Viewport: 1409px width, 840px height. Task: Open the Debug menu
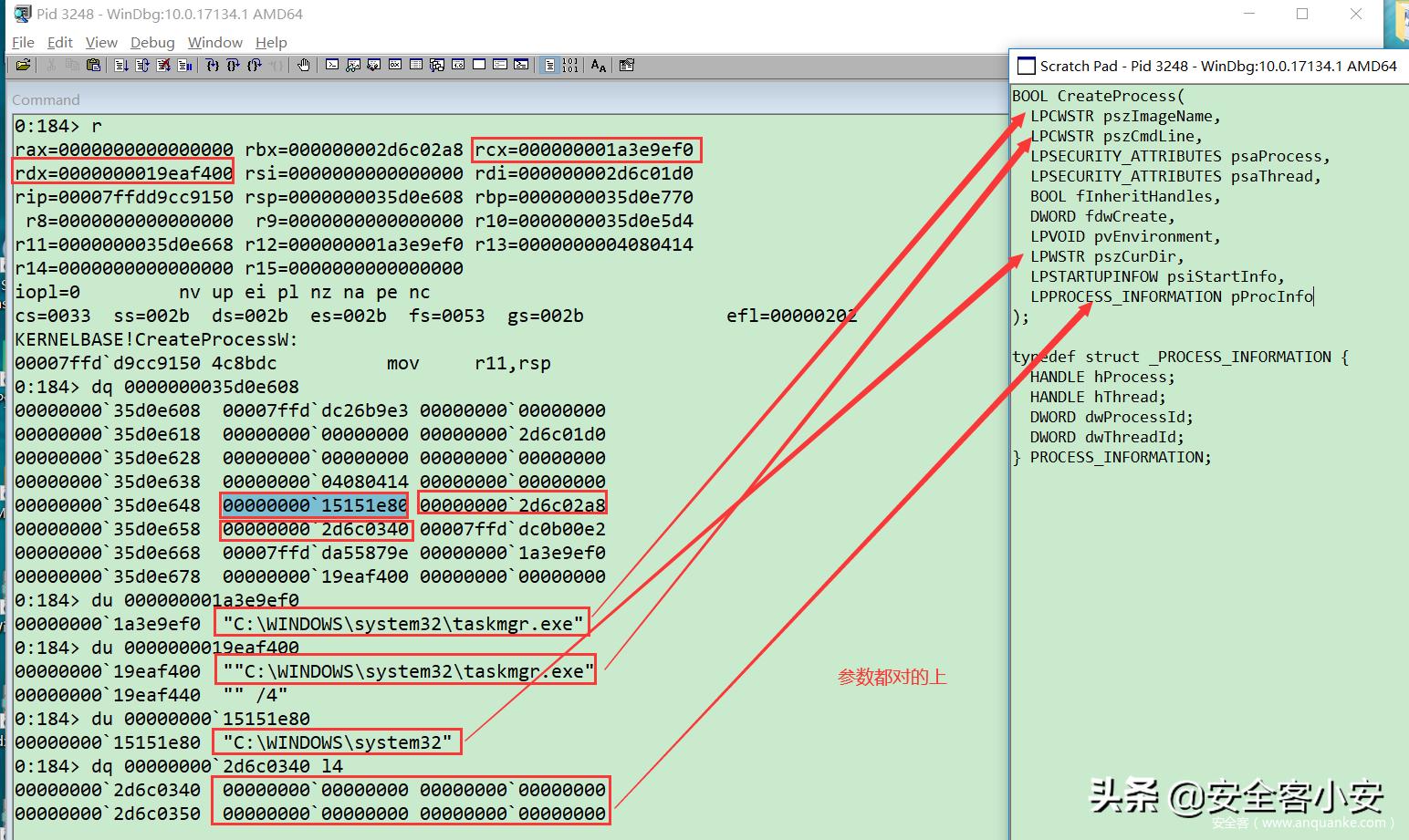[x=152, y=42]
